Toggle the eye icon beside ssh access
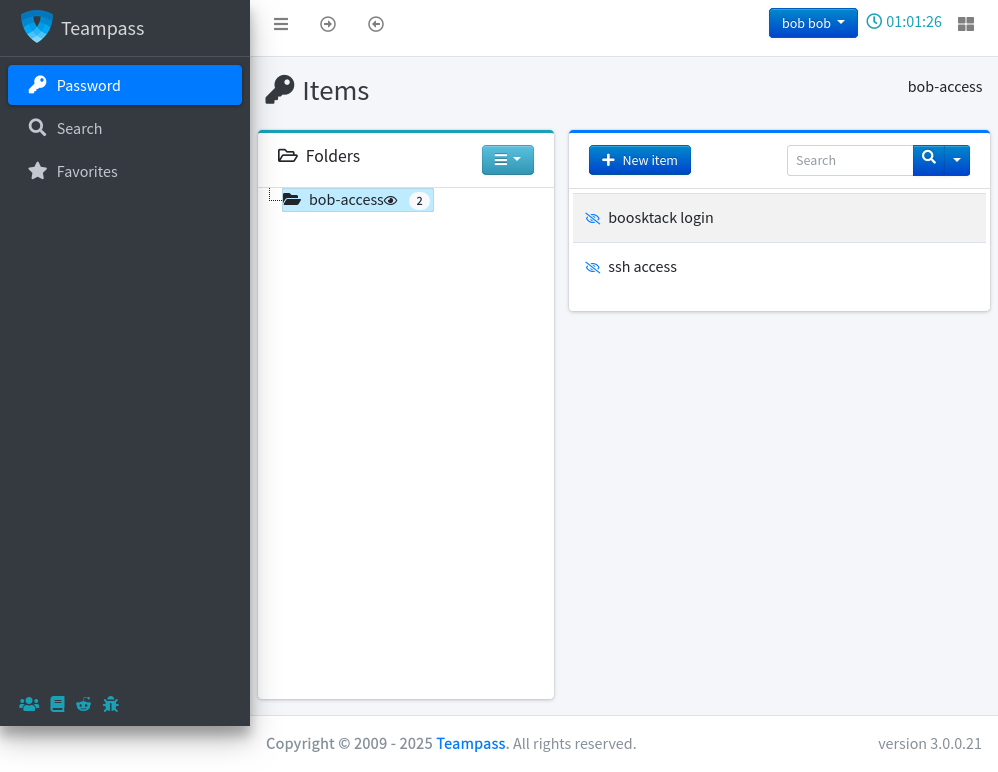998x772 pixels. click(x=592, y=267)
